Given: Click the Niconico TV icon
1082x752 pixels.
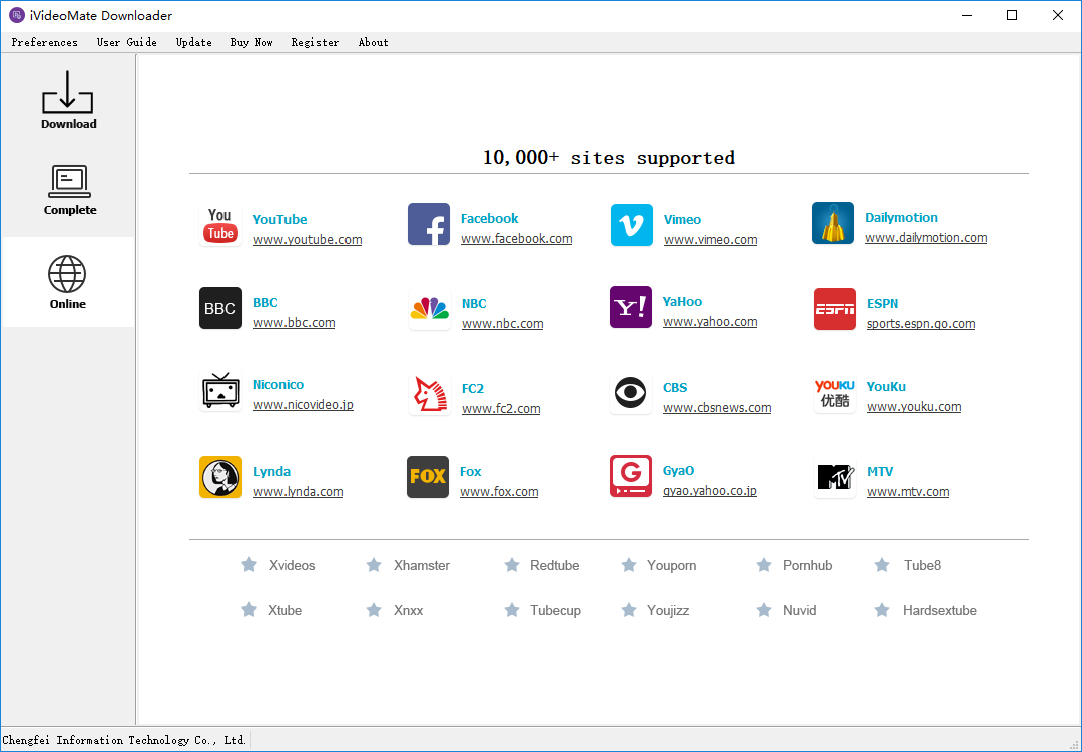Looking at the screenshot, I should click(220, 390).
